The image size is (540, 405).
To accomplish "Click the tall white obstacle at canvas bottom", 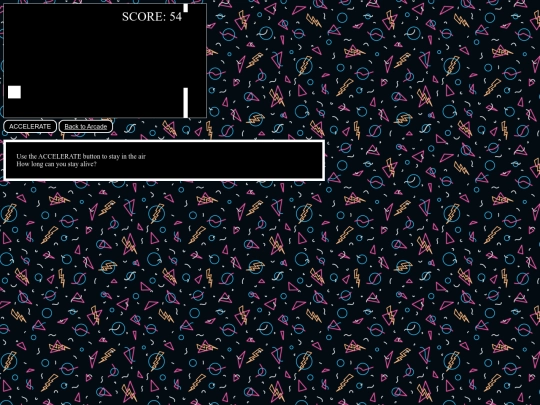I will click(x=186, y=103).
